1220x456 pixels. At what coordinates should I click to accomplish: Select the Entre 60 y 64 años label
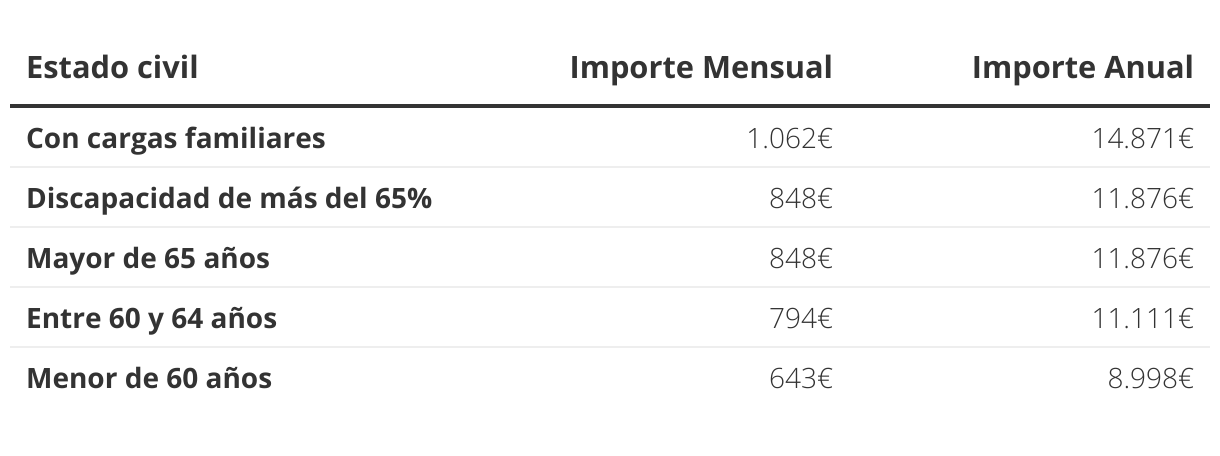coord(152,318)
